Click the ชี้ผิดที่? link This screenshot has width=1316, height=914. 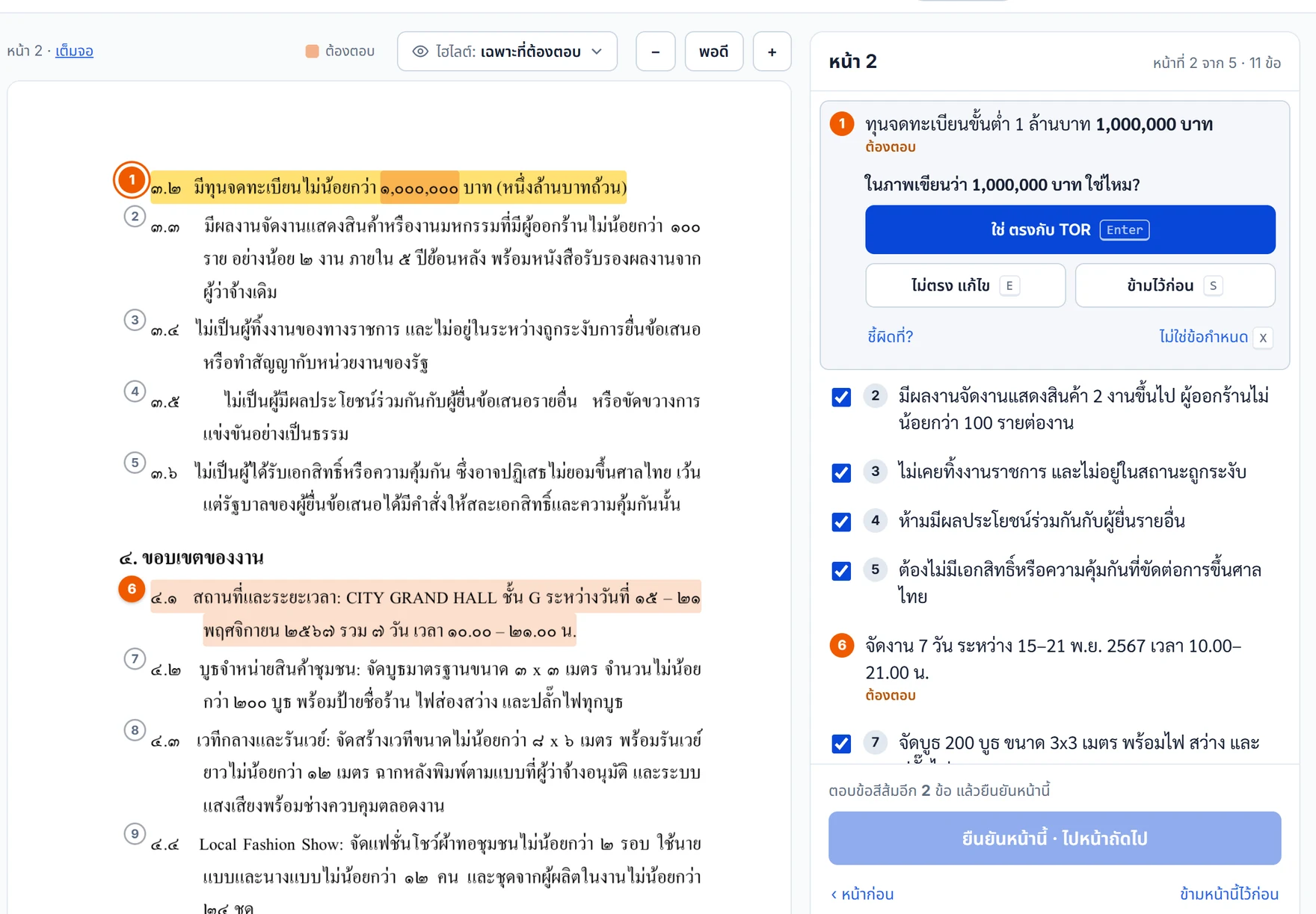click(890, 336)
